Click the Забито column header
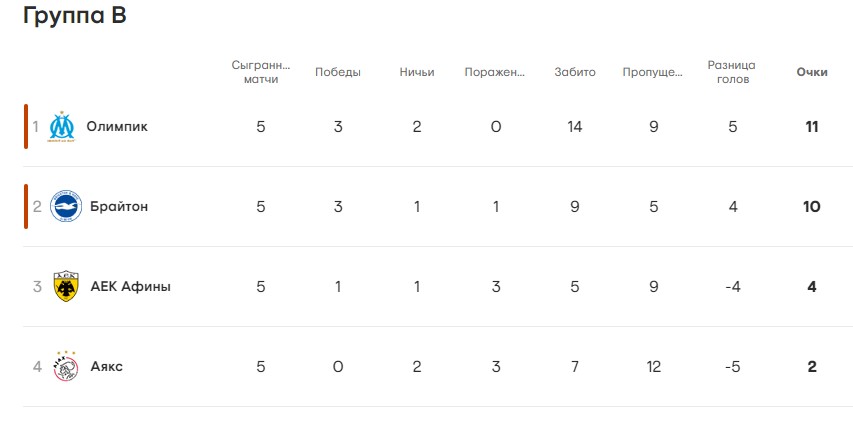The image size is (853, 421). click(x=575, y=72)
